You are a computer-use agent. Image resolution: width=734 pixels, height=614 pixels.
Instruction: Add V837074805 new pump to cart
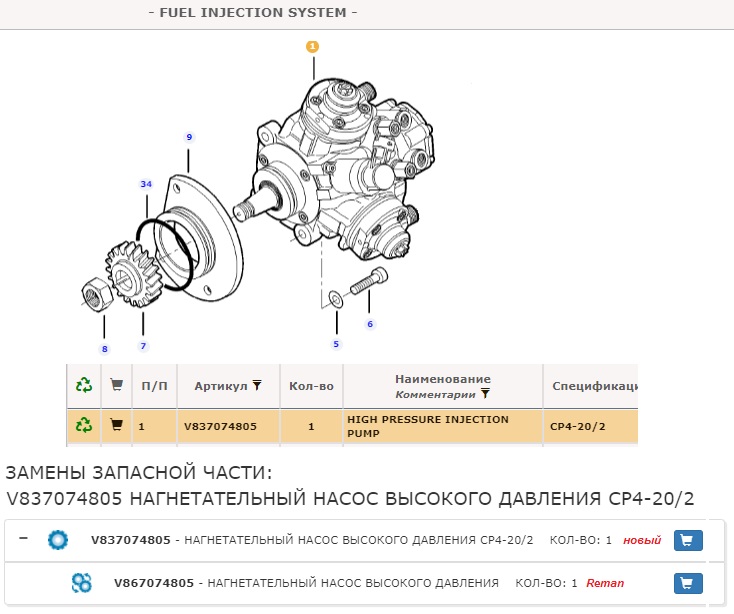[x=689, y=541]
